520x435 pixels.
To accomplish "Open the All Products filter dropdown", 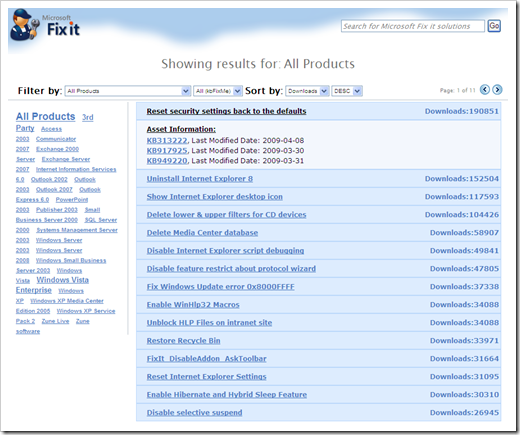I will tap(128, 91).
